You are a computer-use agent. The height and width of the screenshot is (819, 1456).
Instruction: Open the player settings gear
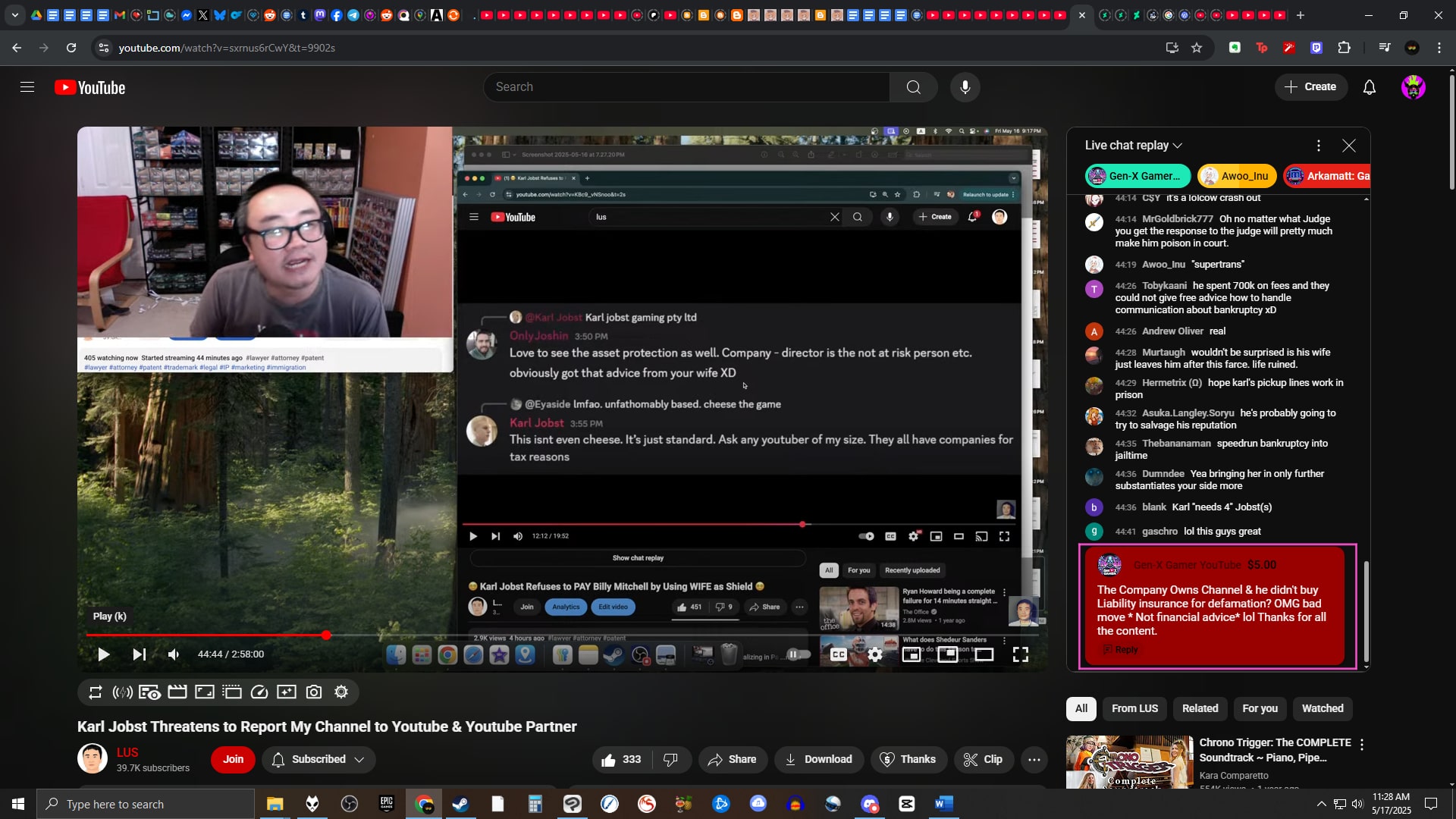pos(875,654)
